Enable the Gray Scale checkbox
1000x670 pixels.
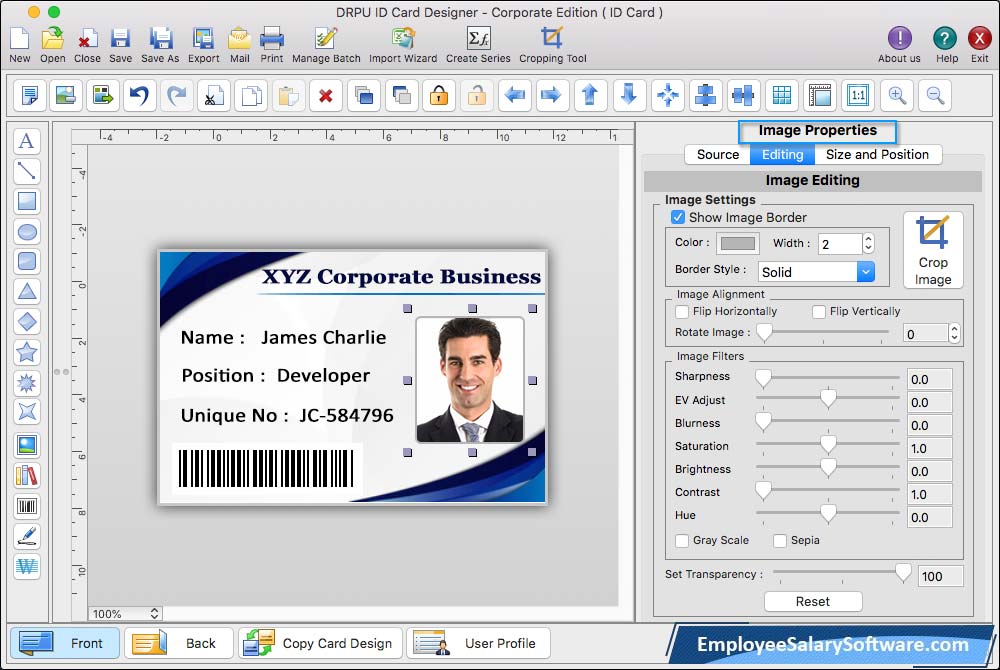point(682,541)
